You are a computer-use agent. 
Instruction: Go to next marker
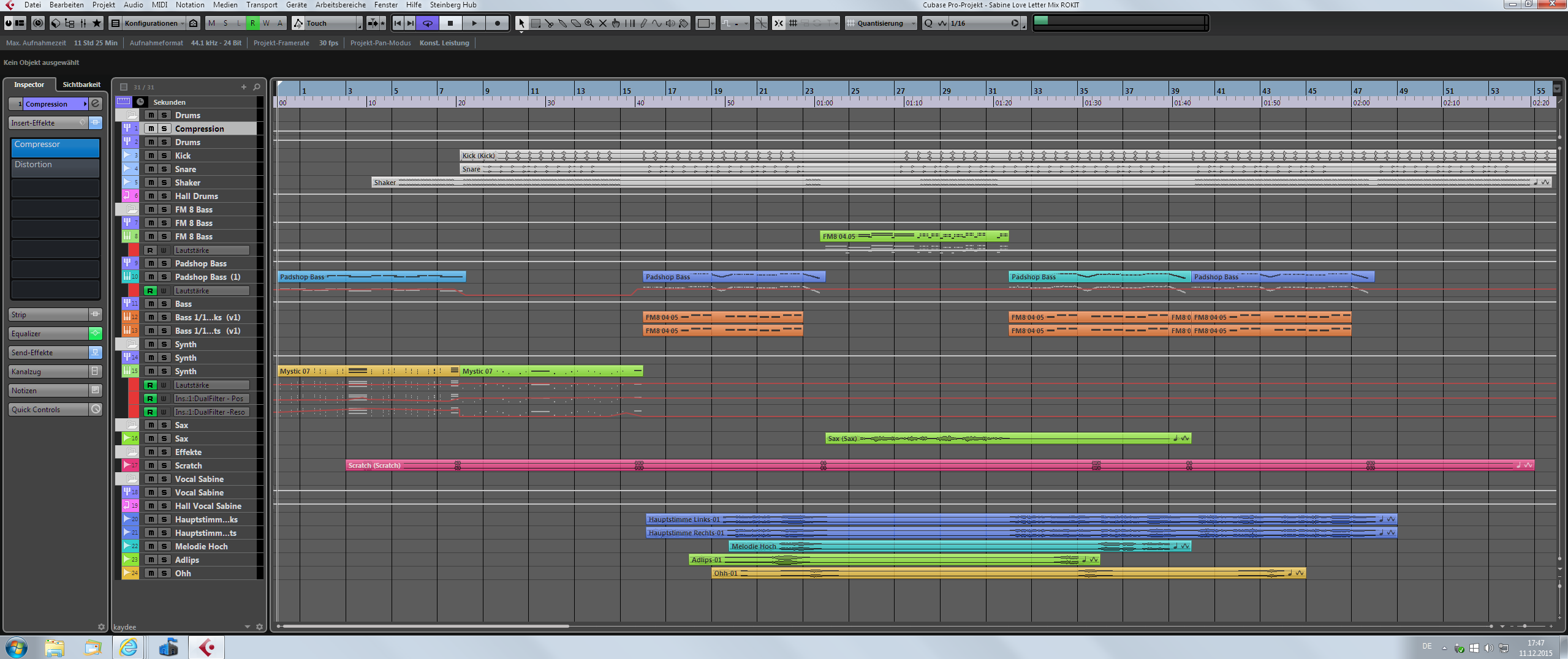tap(411, 23)
